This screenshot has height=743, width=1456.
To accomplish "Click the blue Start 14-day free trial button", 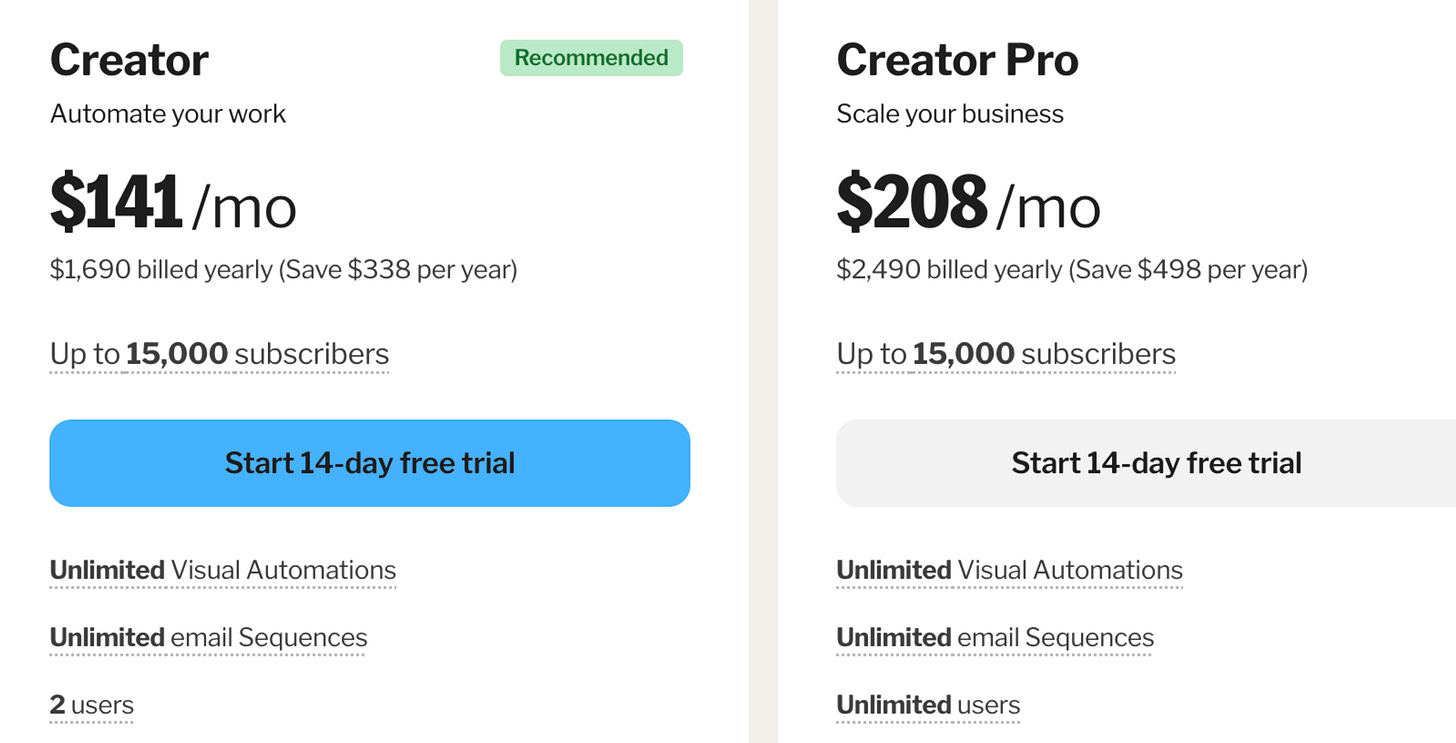I will coord(369,463).
